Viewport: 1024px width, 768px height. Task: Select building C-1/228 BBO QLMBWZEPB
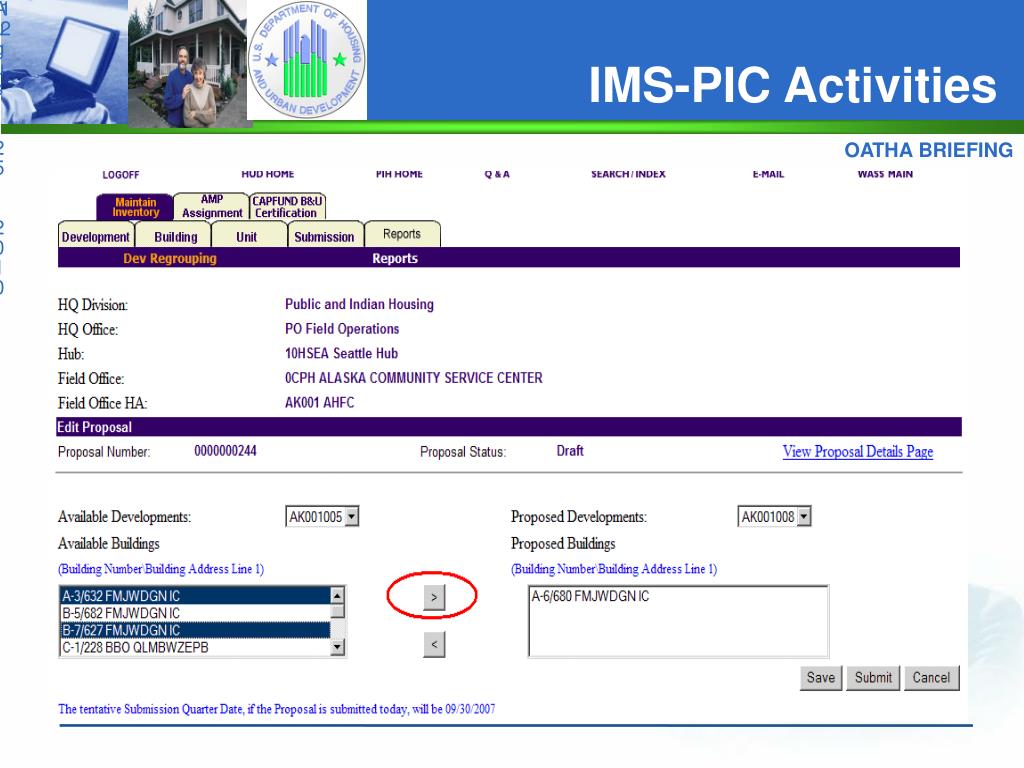[195, 647]
